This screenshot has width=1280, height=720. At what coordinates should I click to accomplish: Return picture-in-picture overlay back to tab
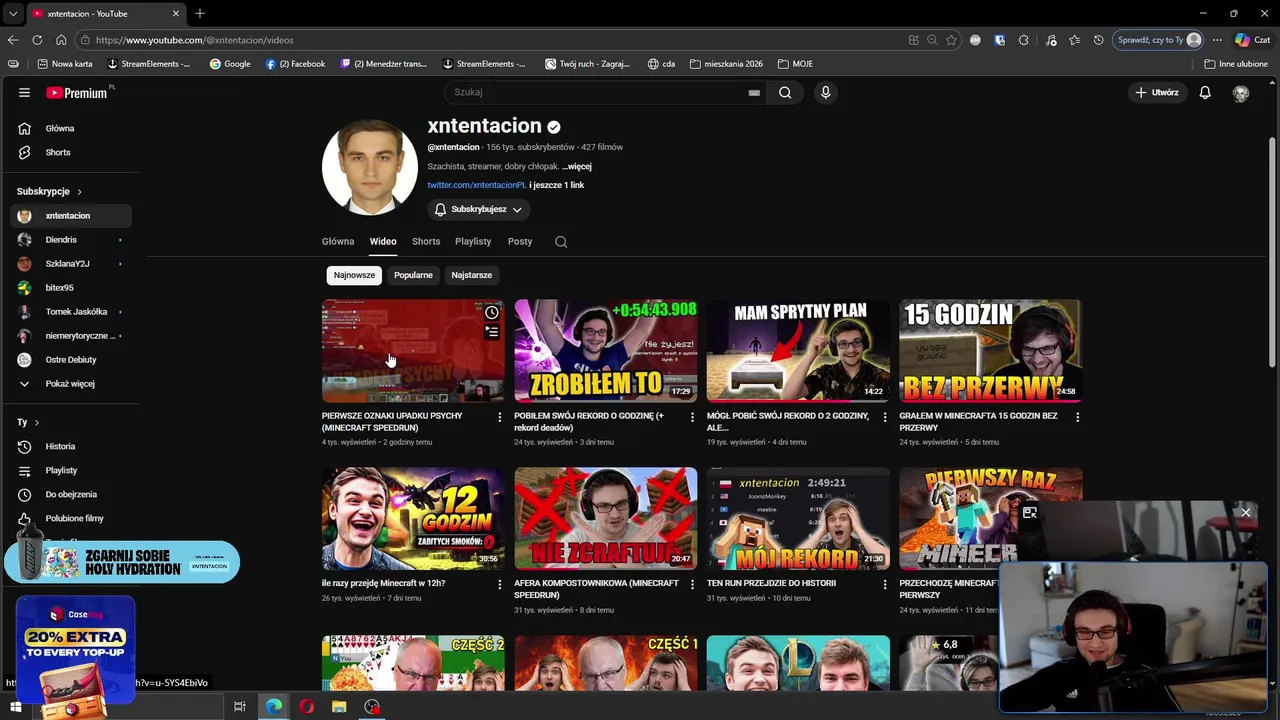(x=1029, y=513)
